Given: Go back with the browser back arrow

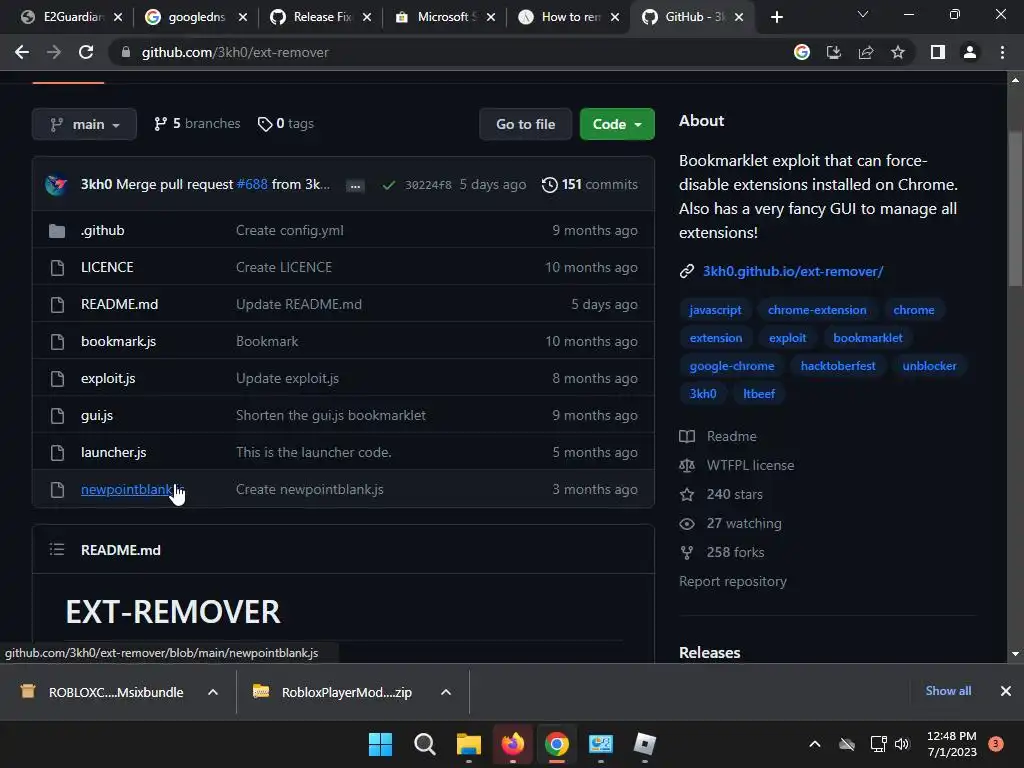Looking at the screenshot, I should click(x=22, y=52).
